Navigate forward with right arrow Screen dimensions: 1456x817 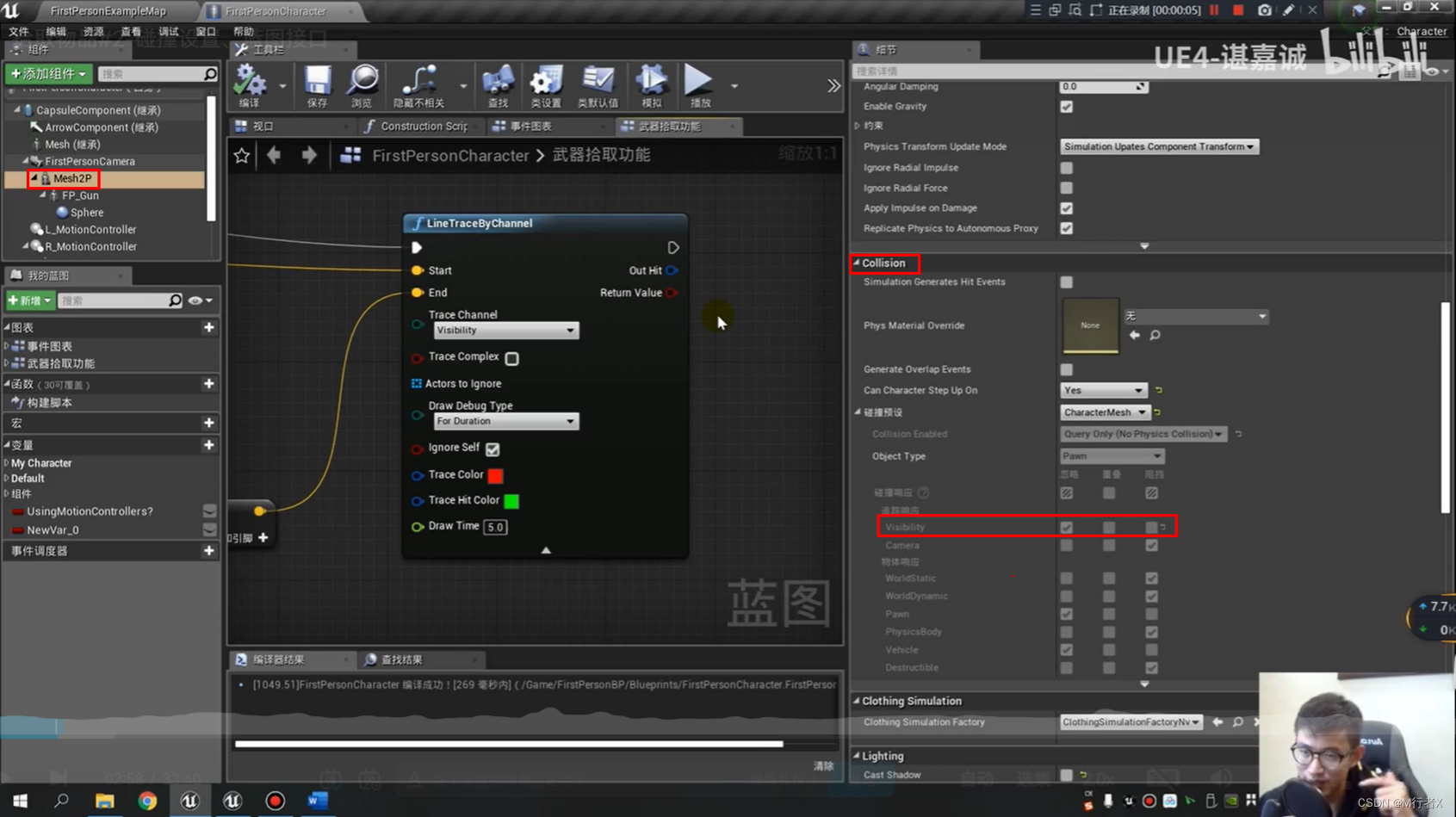pyautogui.click(x=309, y=155)
